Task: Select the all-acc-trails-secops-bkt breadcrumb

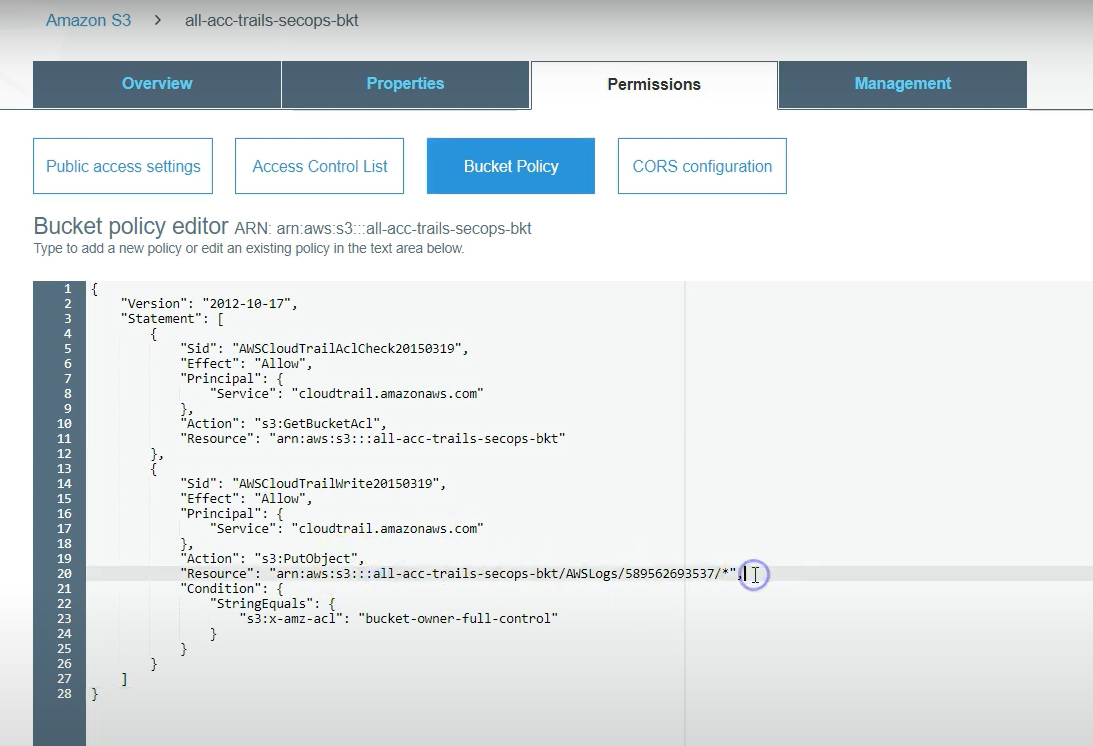Action: 272,20
